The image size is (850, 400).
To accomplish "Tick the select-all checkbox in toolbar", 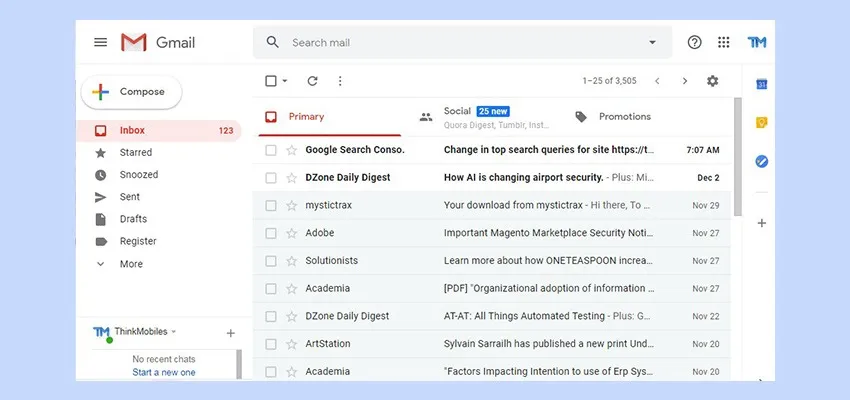I will pyautogui.click(x=271, y=81).
